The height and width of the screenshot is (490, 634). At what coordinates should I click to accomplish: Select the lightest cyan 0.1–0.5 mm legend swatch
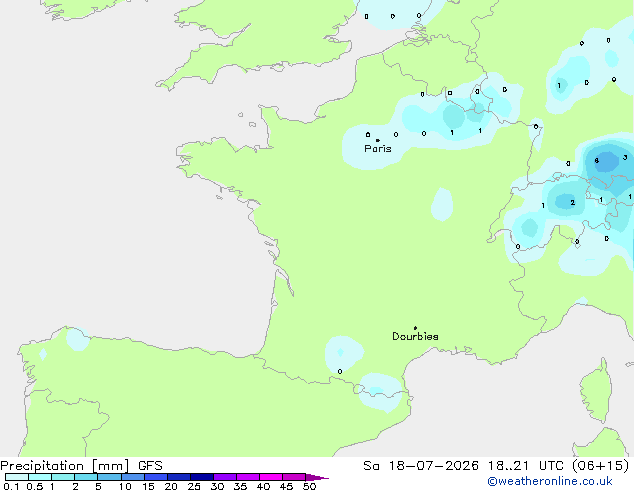click(x=17, y=477)
